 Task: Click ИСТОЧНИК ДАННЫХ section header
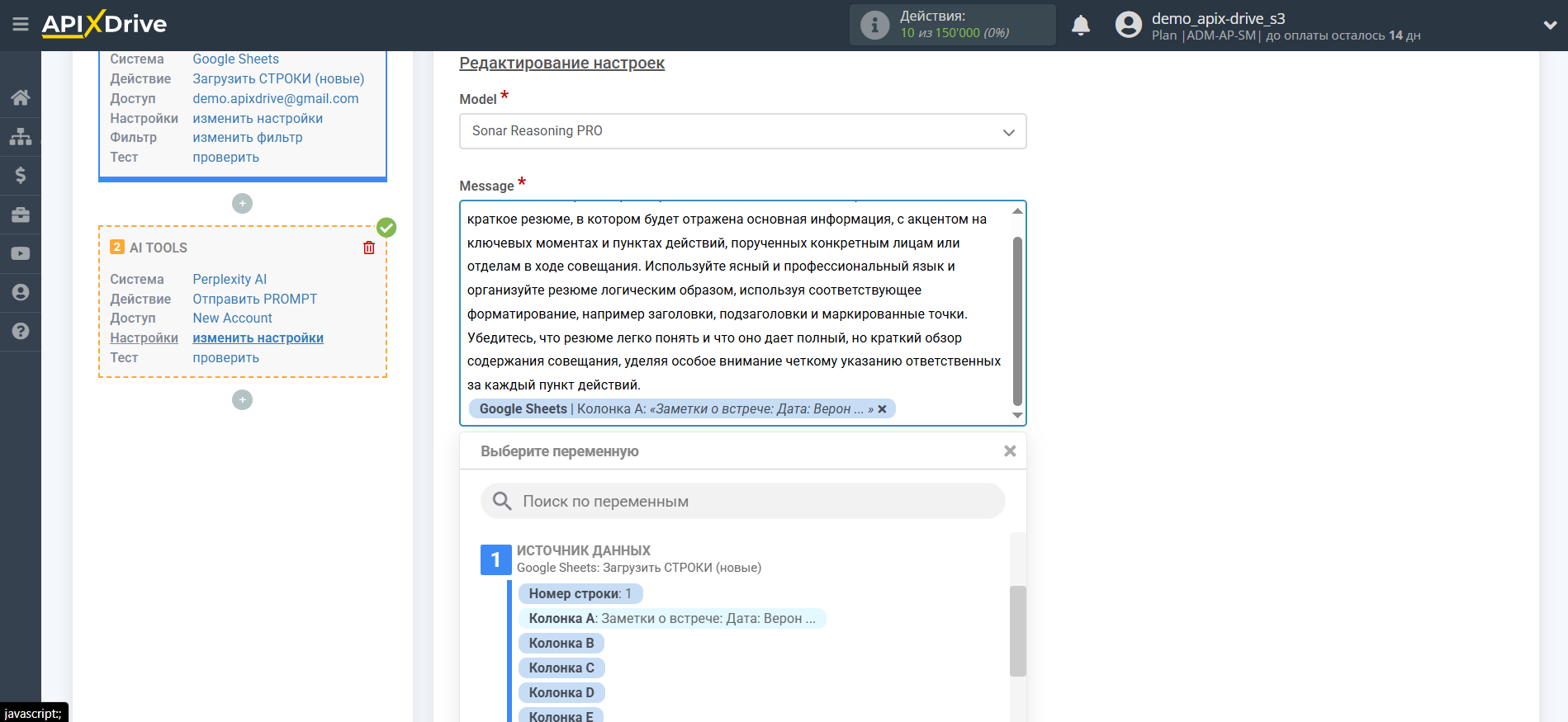pos(583,550)
